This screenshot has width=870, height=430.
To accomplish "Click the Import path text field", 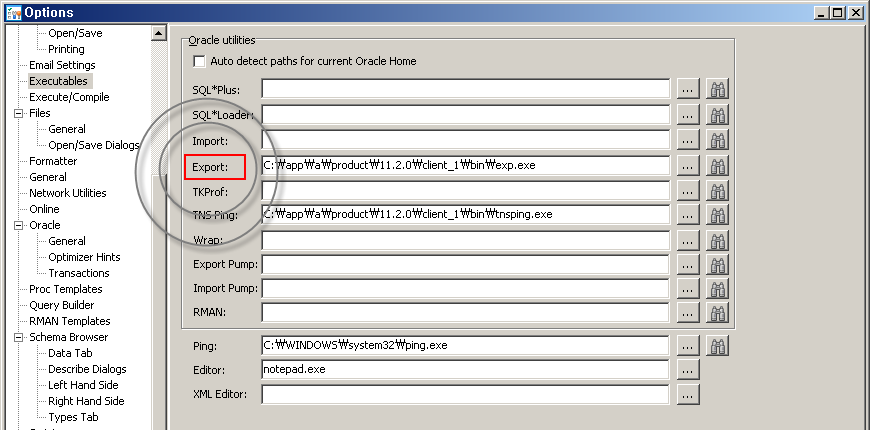I will click(465, 140).
